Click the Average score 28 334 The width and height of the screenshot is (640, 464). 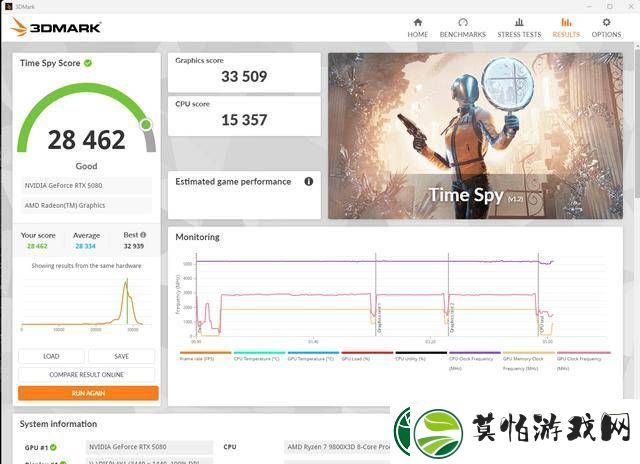[x=85, y=246]
